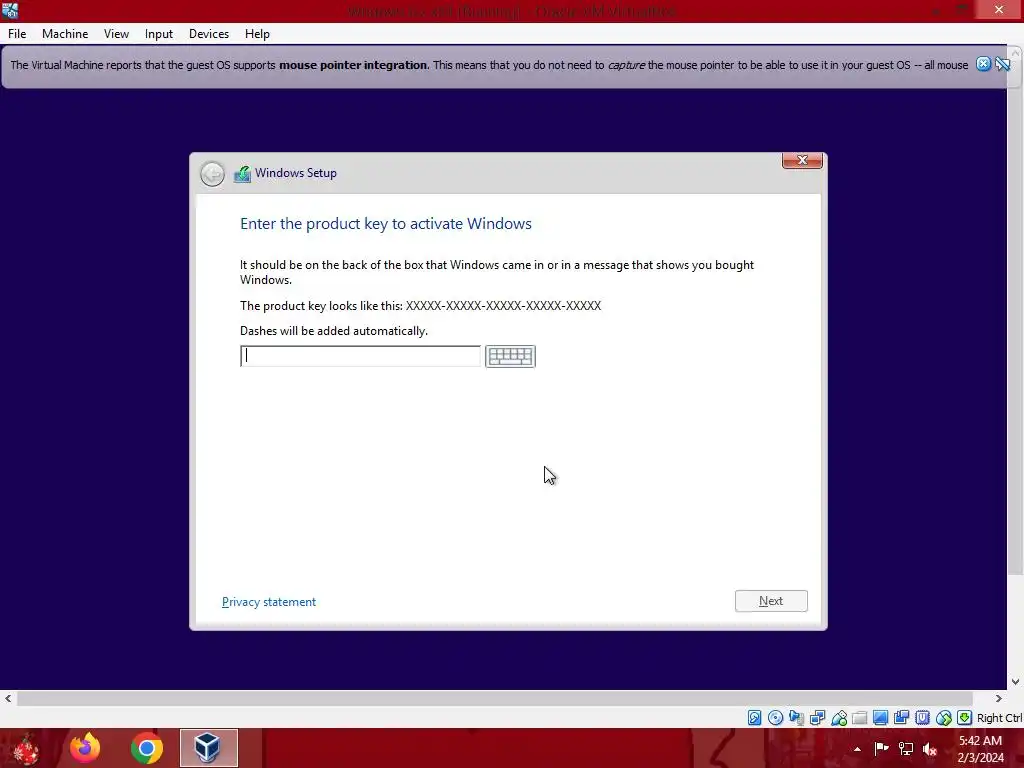
Task: Open the on-screen keyboard in Windows Setup
Action: pyautogui.click(x=510, y=356)
